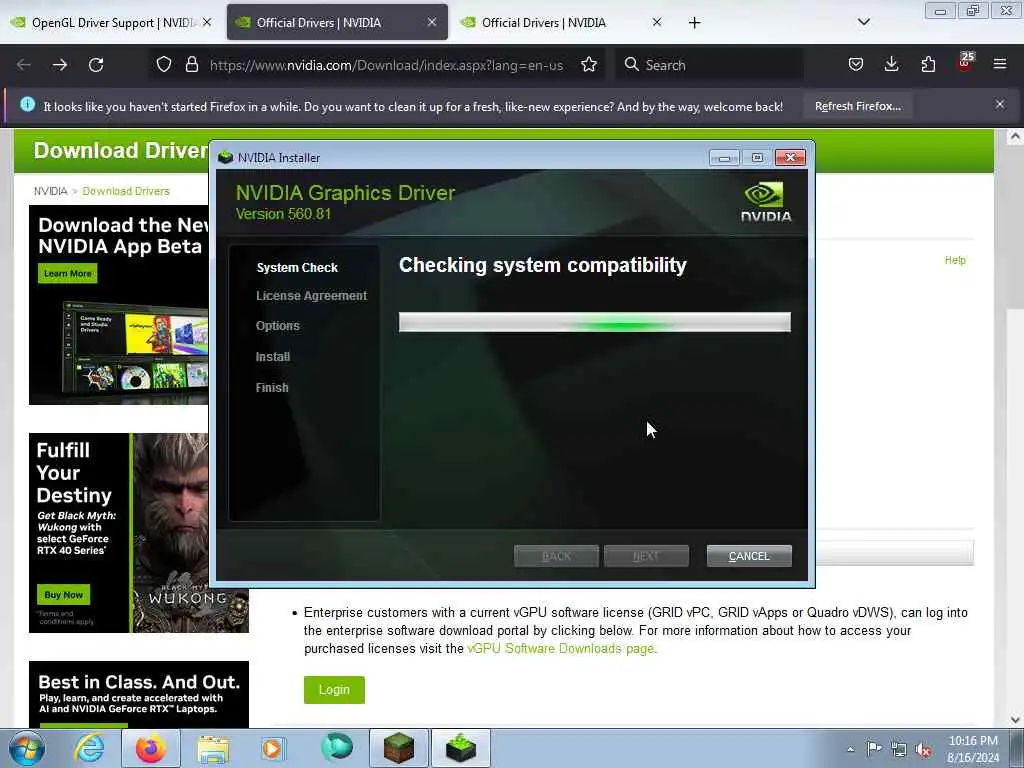
Task: Open the Firefox hamburger menu
Action: point(1000,64)
